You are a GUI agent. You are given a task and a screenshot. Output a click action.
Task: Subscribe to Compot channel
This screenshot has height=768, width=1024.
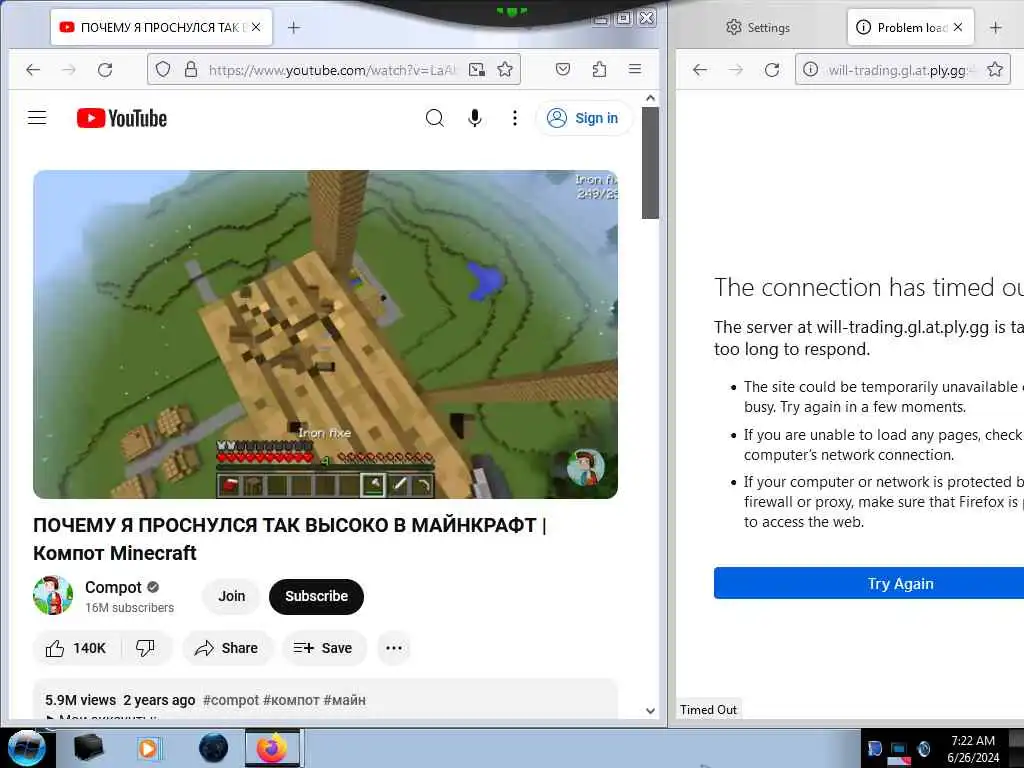(x=316, y=596)
